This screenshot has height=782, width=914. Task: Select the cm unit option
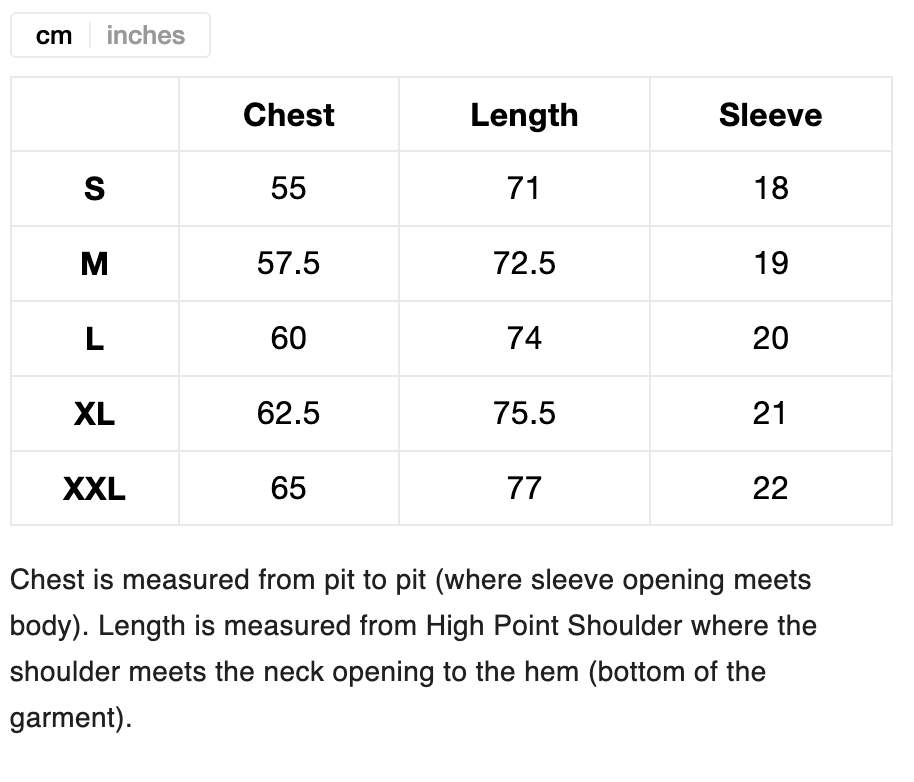[54, 35]
